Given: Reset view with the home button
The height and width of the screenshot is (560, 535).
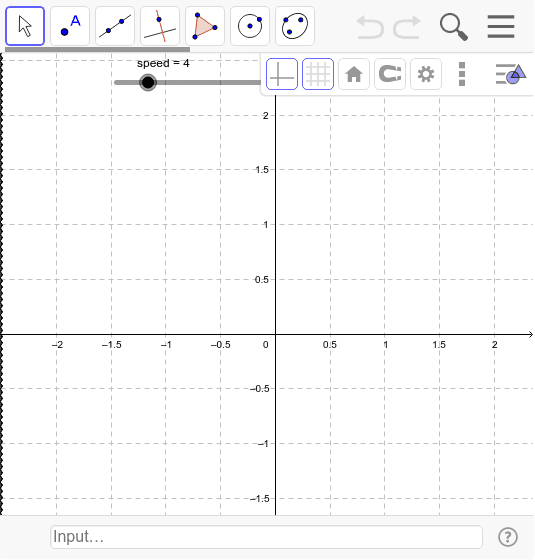Looking at the screenshot, I should pyautogui.click(x=354, y=74).
